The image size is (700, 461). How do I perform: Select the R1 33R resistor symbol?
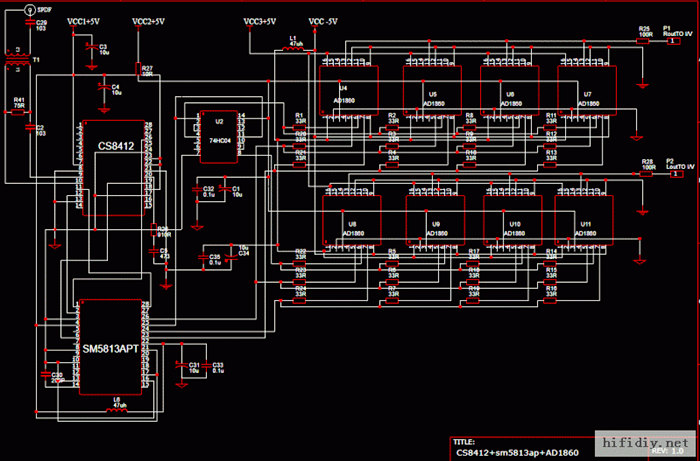[299, 128]
